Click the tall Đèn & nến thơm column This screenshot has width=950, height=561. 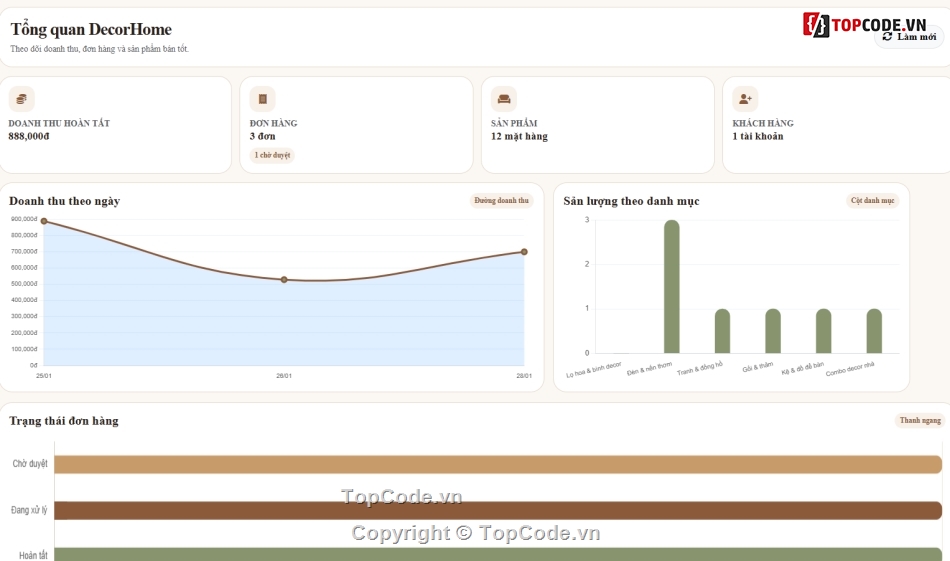(x=671, y=287)
